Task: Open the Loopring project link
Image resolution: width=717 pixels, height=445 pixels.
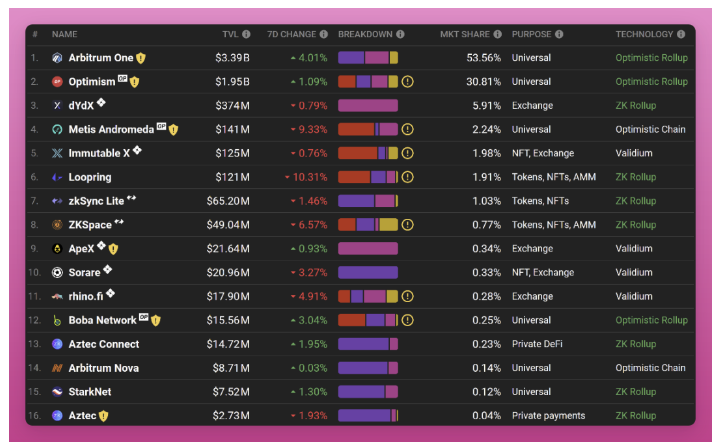Action: tap(90, 177)
